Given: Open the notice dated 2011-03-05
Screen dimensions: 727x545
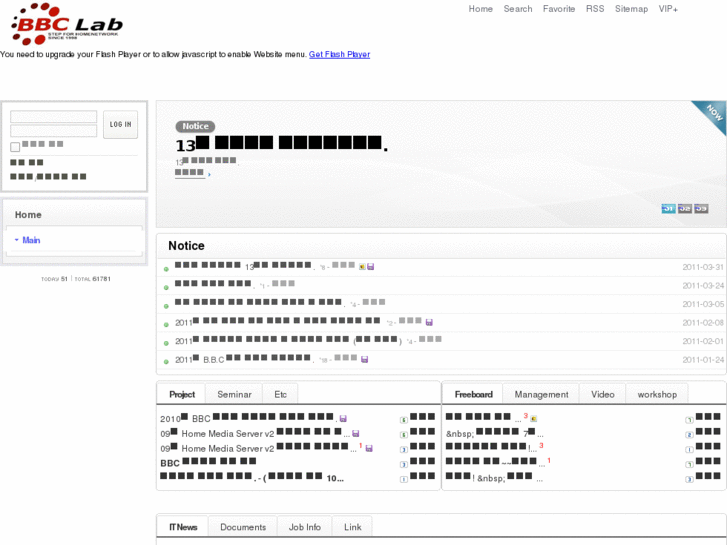Looking at the screenshot, I should (260, 302).
